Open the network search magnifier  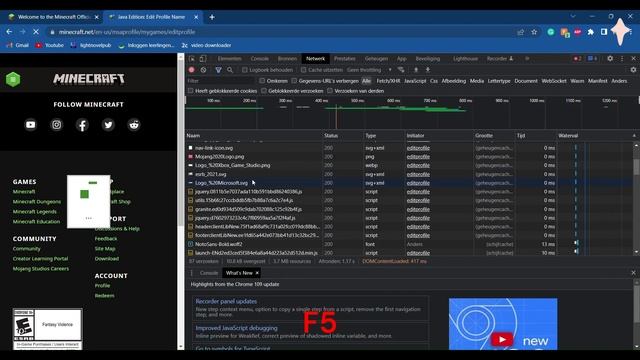coord(230,70)
